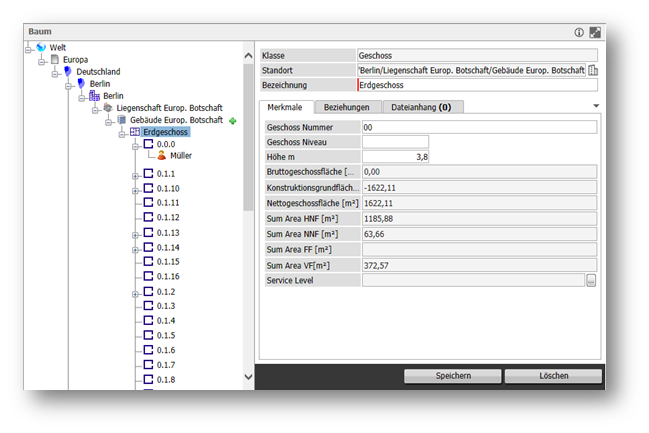Click the empty Geschoss Niveau field
649x433 pixels.
coord(395,142)
